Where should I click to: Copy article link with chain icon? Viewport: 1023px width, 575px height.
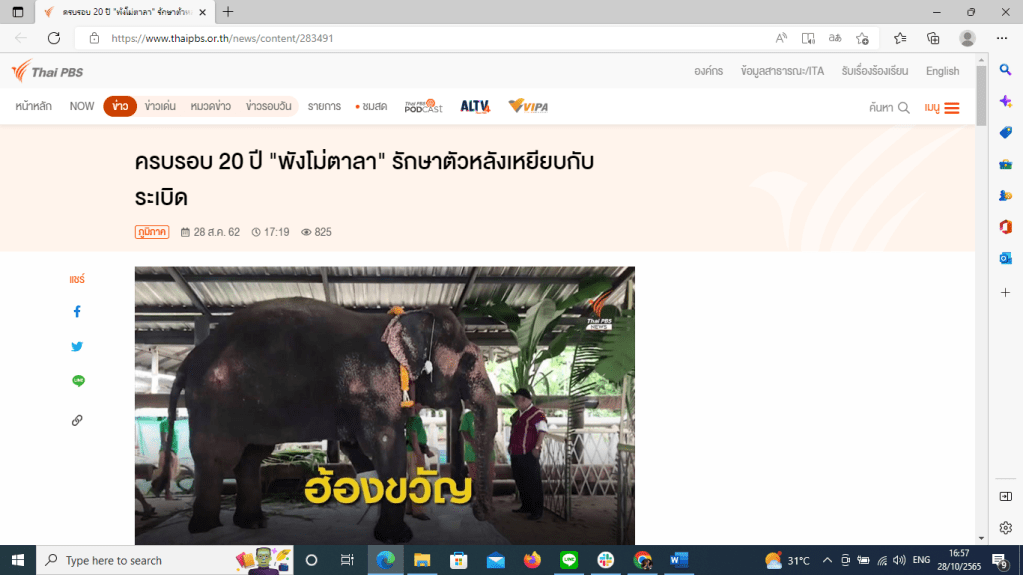pos(77,421)
